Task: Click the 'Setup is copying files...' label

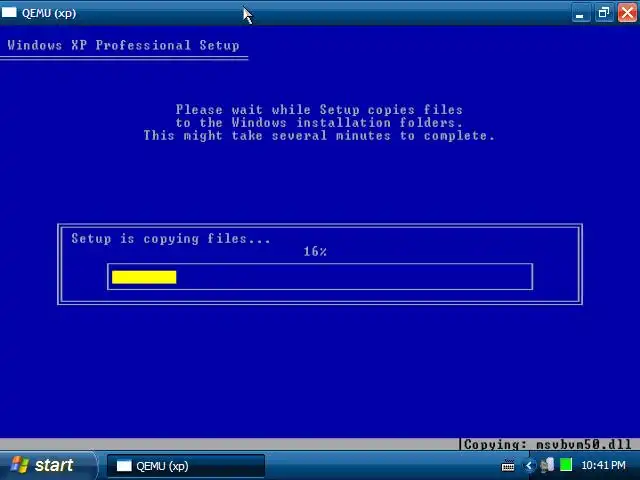Action: point(171,238)
